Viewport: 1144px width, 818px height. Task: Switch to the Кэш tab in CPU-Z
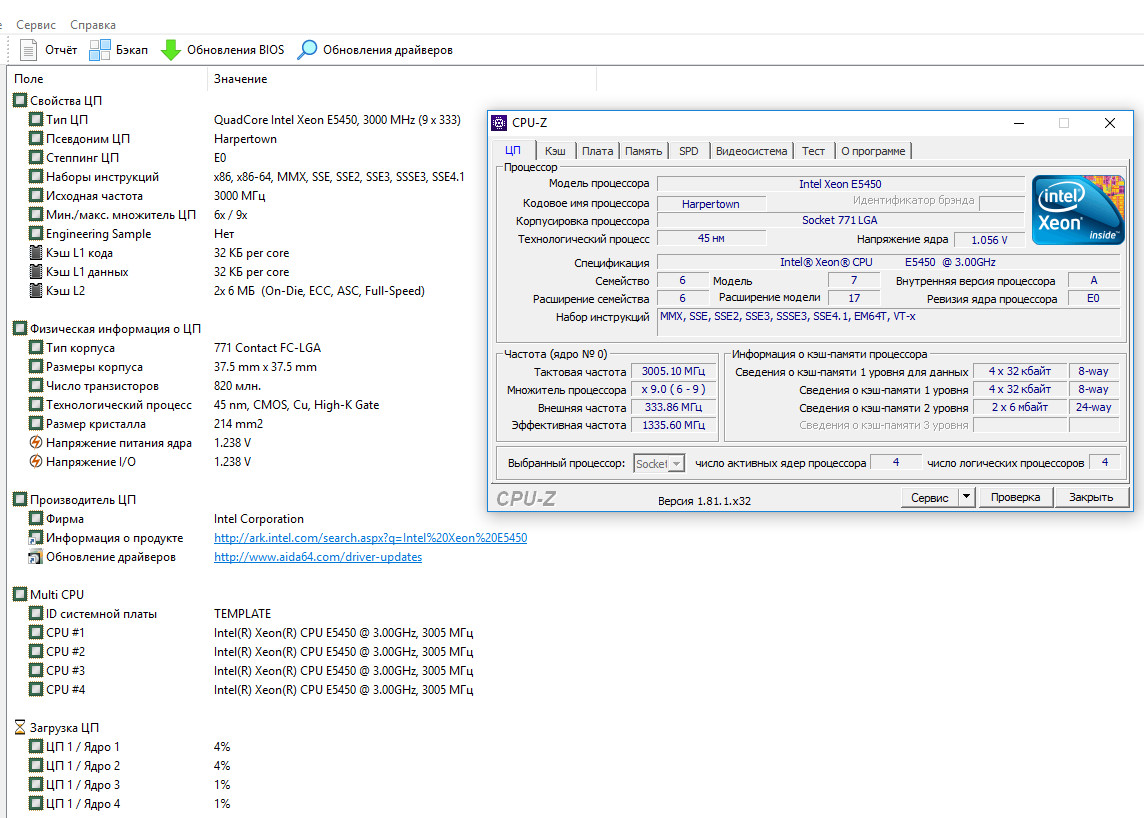pos(555,151)
